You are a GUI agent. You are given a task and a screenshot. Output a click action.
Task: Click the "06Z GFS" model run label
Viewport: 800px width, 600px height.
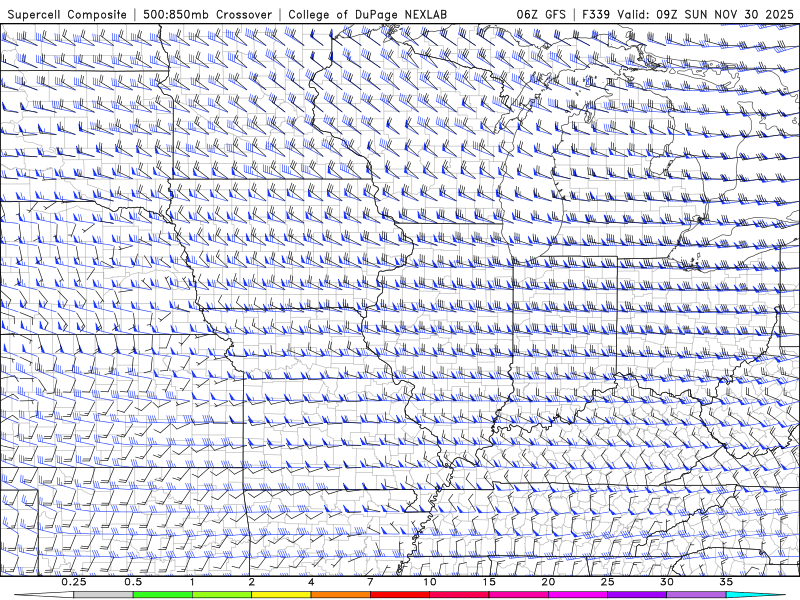[541, 14]
